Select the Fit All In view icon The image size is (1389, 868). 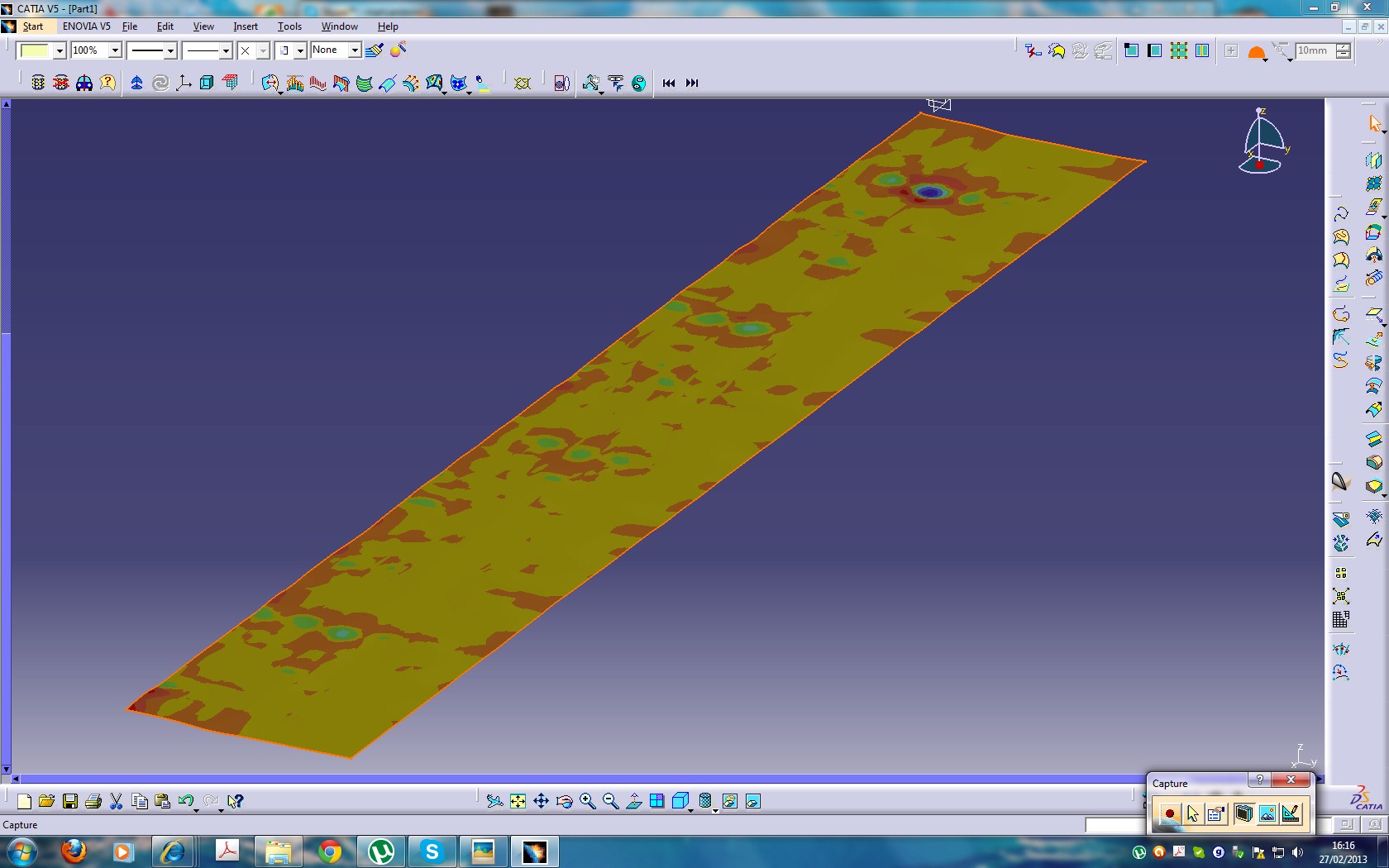click(518, 801)
